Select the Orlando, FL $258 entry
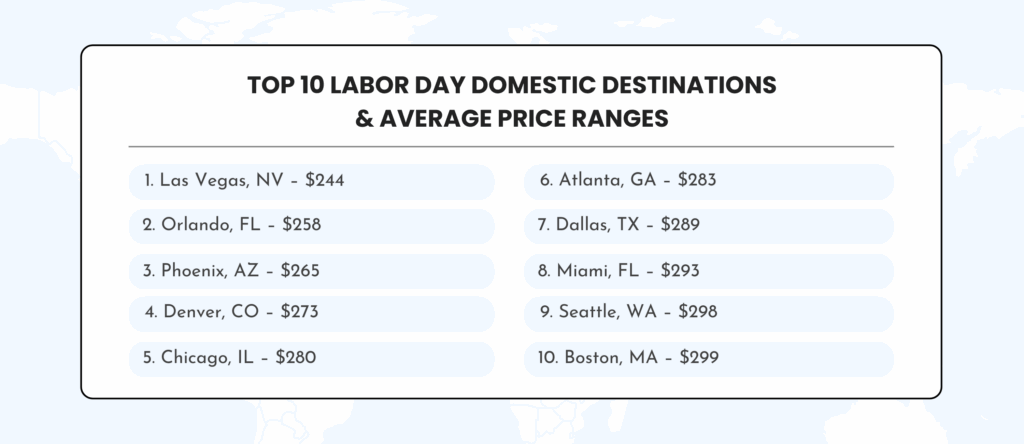 coord(312,226)
